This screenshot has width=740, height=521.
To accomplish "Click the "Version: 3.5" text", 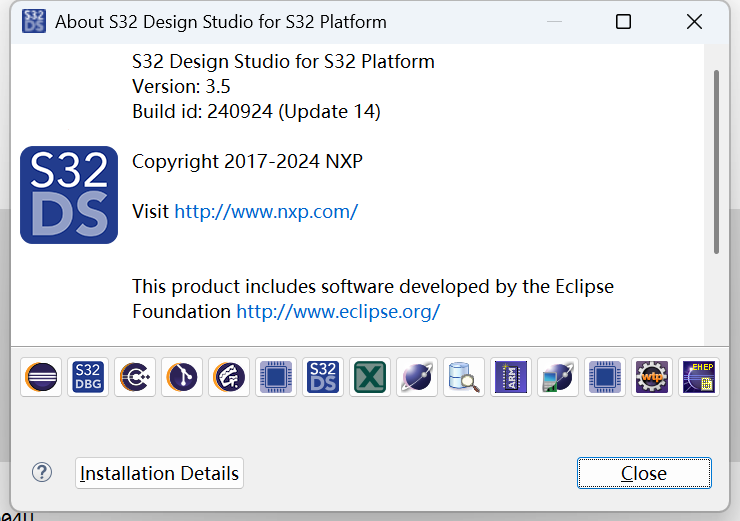I will (x=181, y=86).
